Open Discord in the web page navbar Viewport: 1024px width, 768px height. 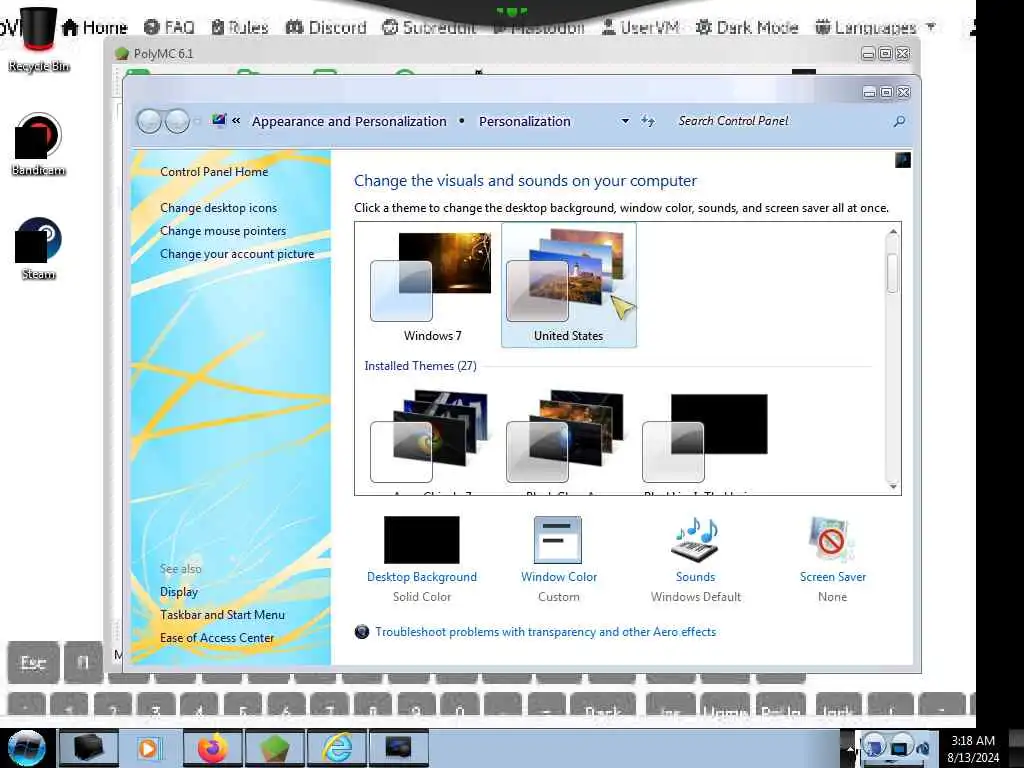tap(326, 27)
